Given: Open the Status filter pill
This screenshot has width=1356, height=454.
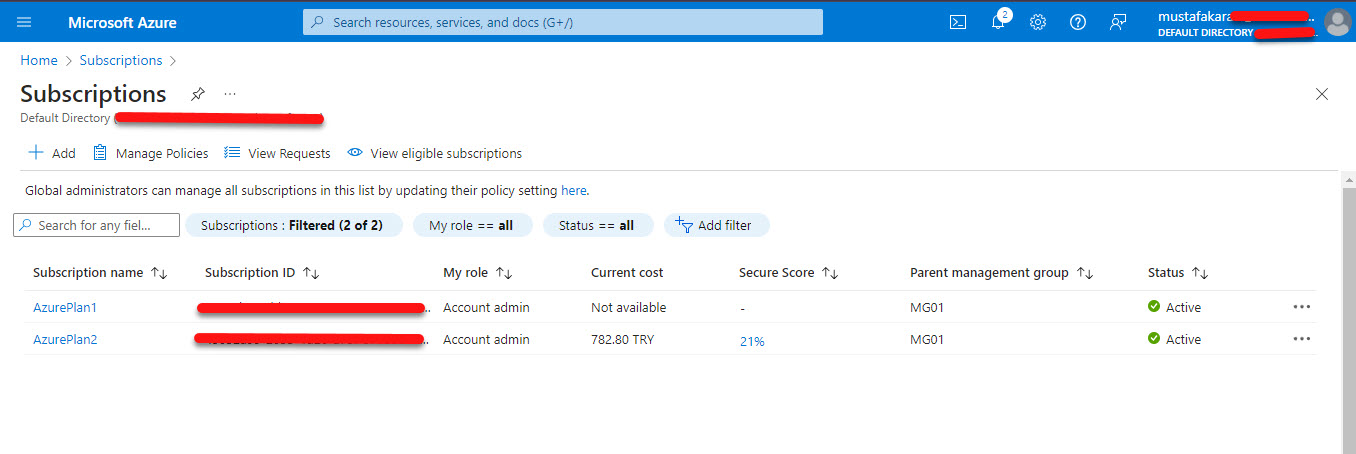Looking at the screenshot, I should pyautogui.click(x=597, y=225).
